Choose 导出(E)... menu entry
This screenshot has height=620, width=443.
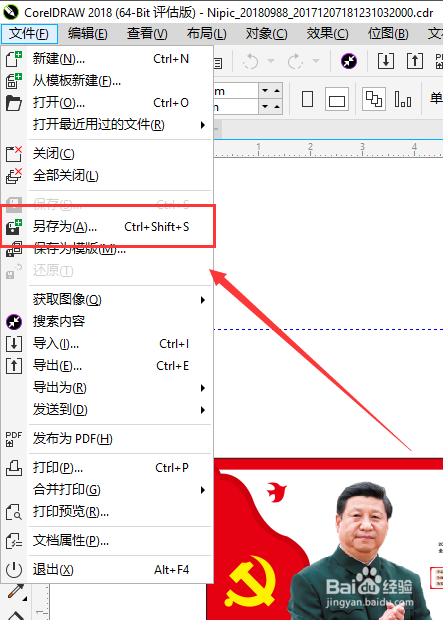(x=107, y=366)
